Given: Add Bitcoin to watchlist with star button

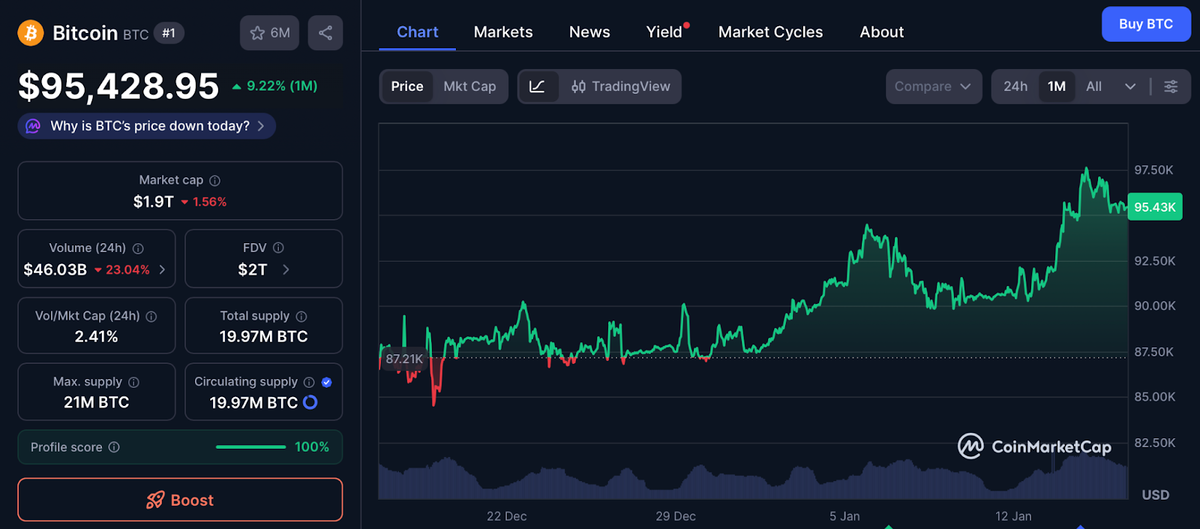Looking at the screenshot, I should 270,33.
